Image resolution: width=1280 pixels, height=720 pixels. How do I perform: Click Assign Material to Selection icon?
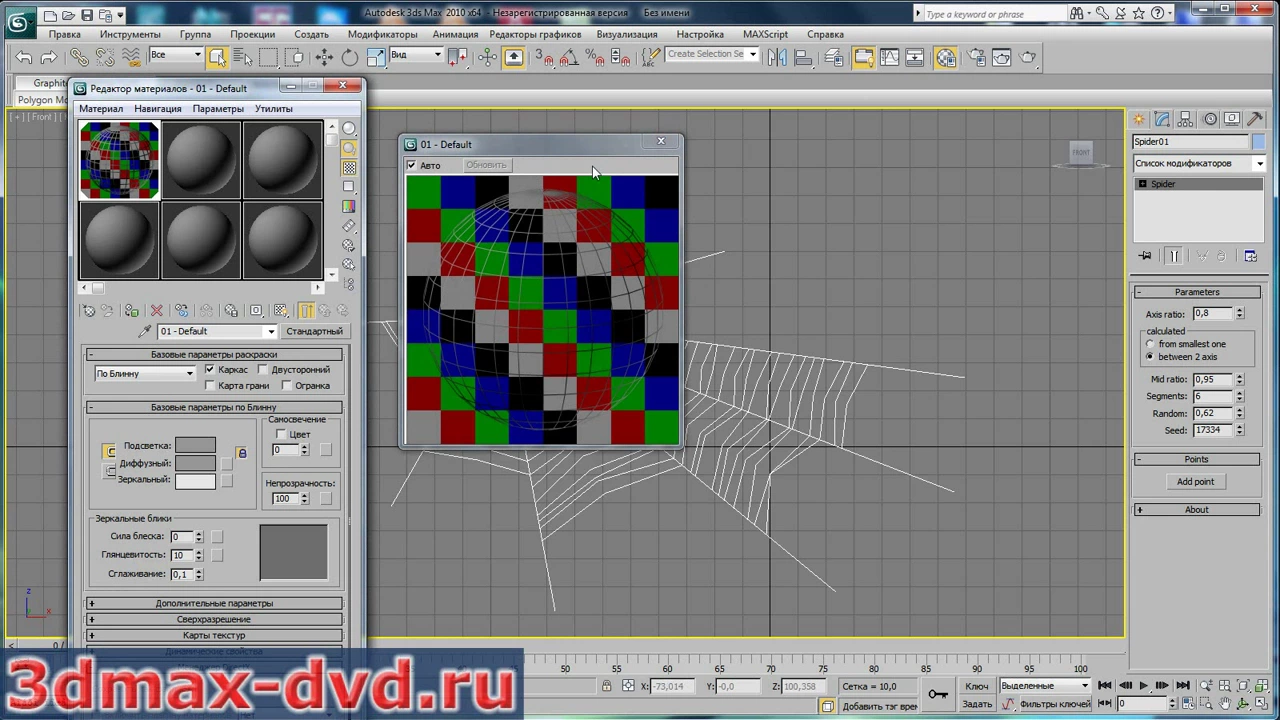pyautogui.click(x=132, y=311)
